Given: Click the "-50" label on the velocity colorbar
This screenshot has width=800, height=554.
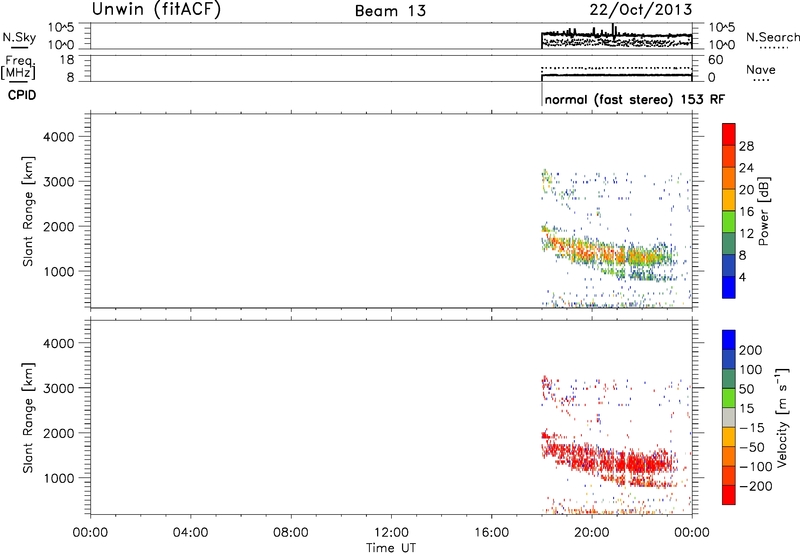Looking at the screenshot, I should [x=752, y=447].
